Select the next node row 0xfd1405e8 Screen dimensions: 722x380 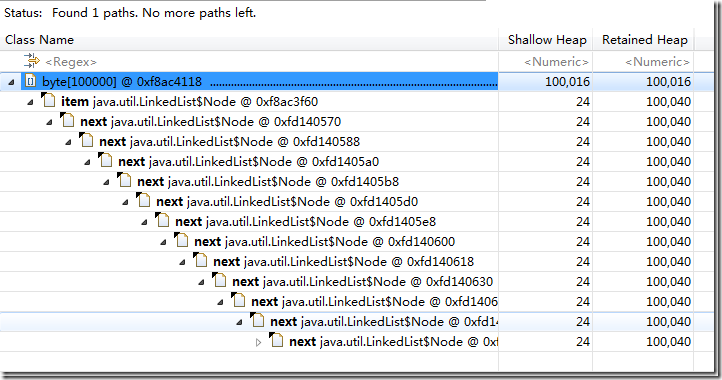click(x=347, y=222)
